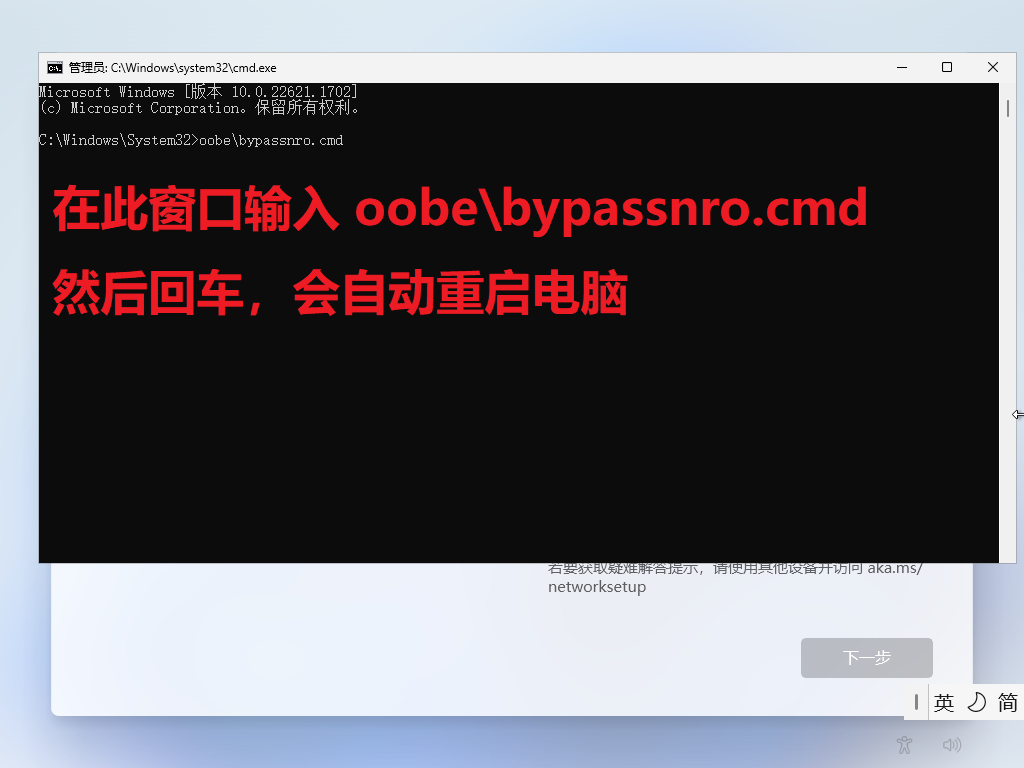Click the aka.ms/networksetup help text
Image resolution: width=1024 pixels, height=768 pixels.
[x=735, y=577]
